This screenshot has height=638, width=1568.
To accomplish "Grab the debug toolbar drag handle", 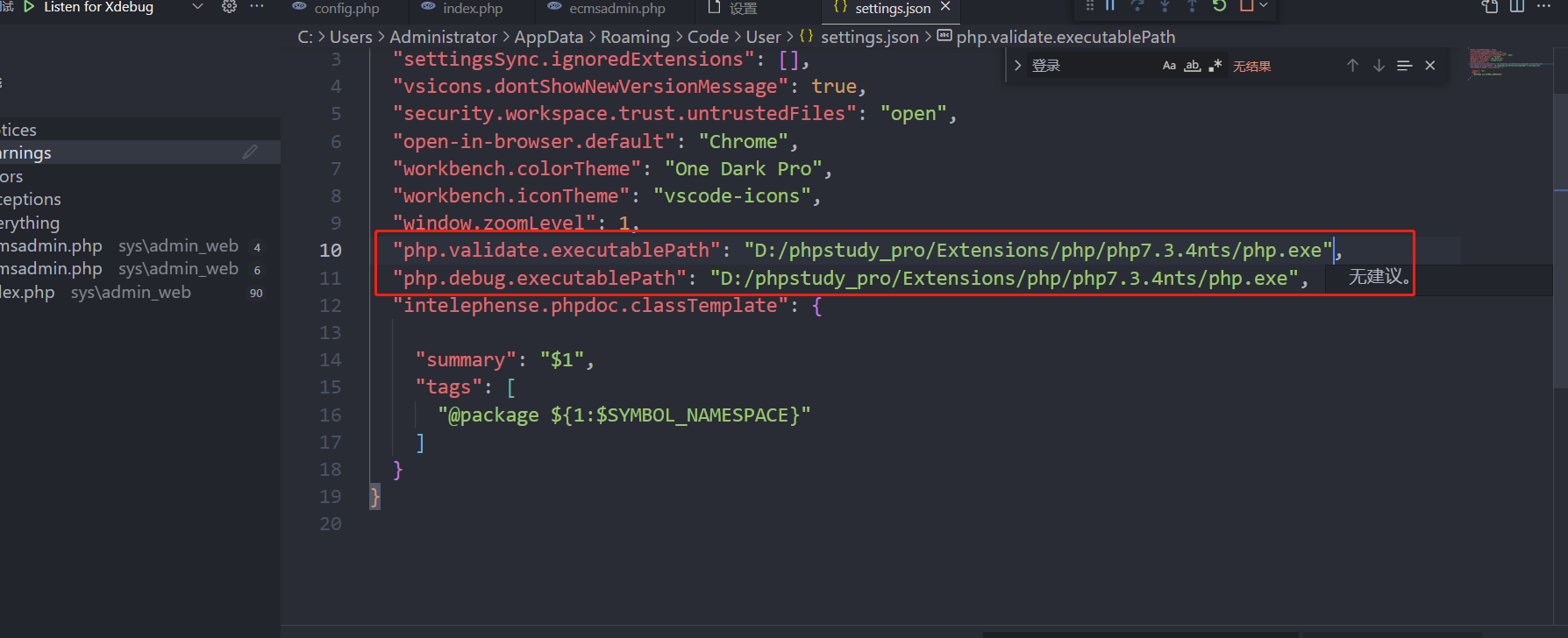I will [x=1090, y=6].
